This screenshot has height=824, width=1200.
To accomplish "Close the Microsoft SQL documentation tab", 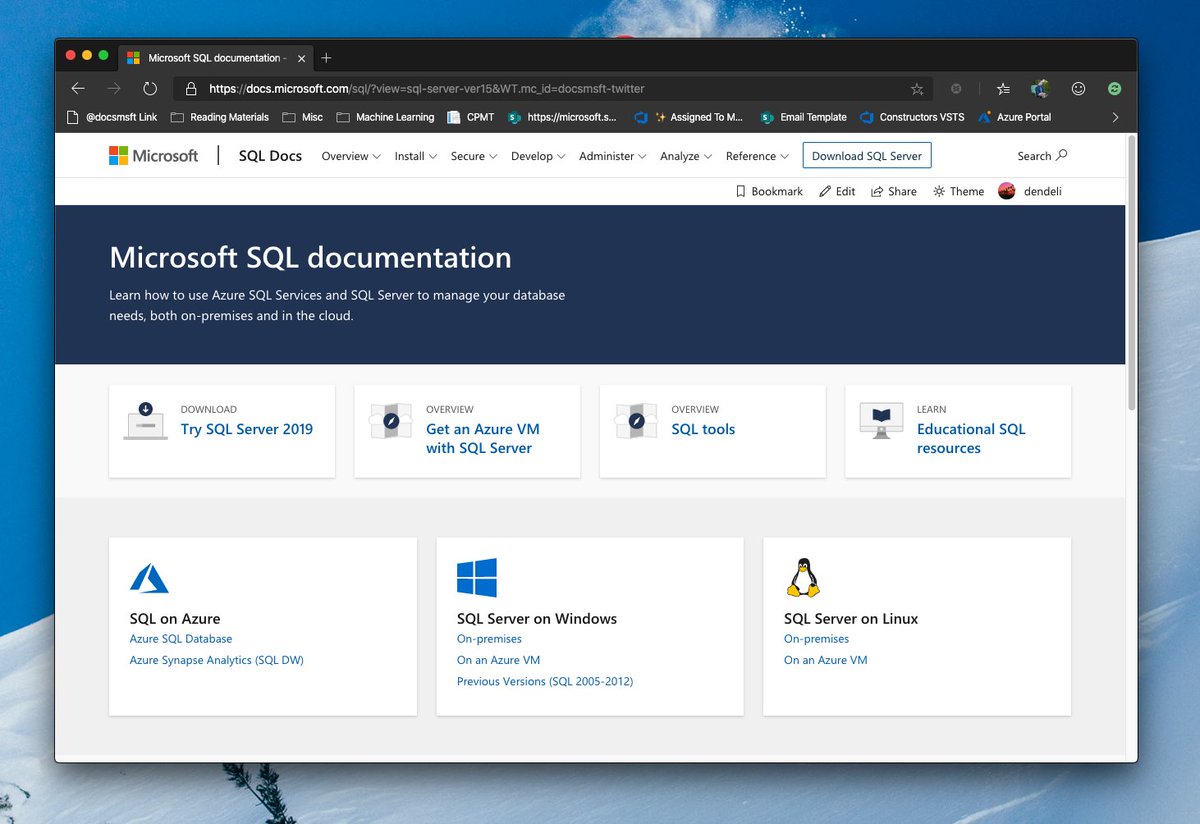I will 300,57.
